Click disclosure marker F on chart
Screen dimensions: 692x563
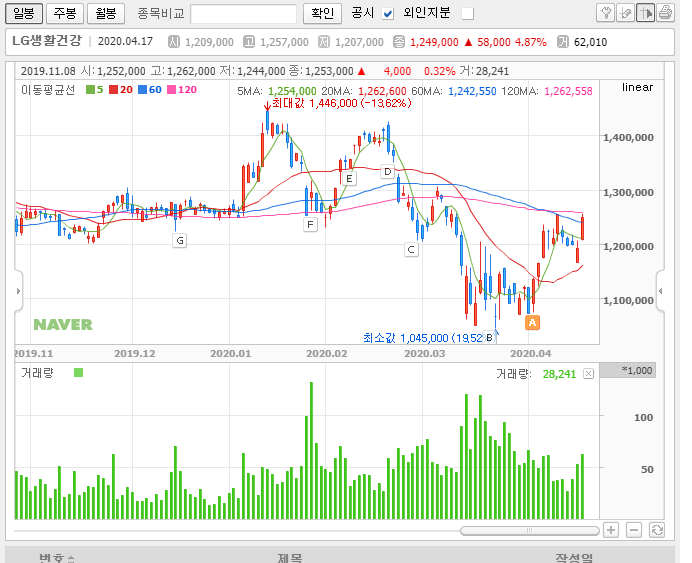(310, 225)
